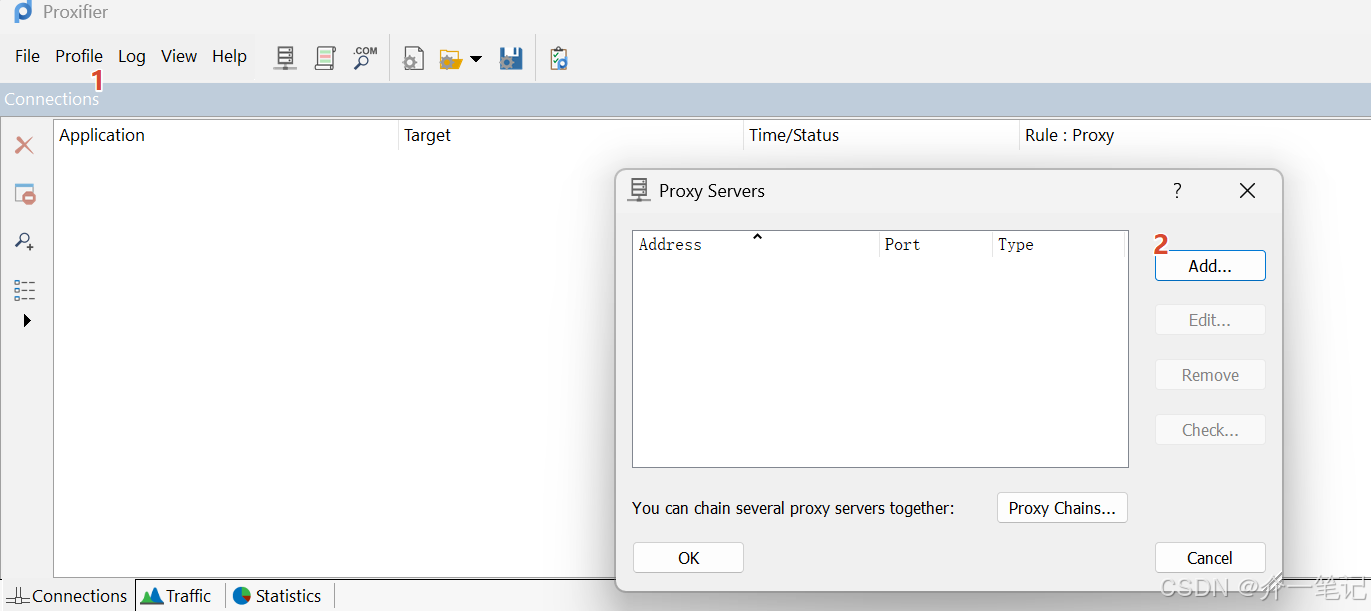Cancel the Proxy Servers dialog
The width and height of the screenshot is (1371, 611).
[x=1210, y=558]
